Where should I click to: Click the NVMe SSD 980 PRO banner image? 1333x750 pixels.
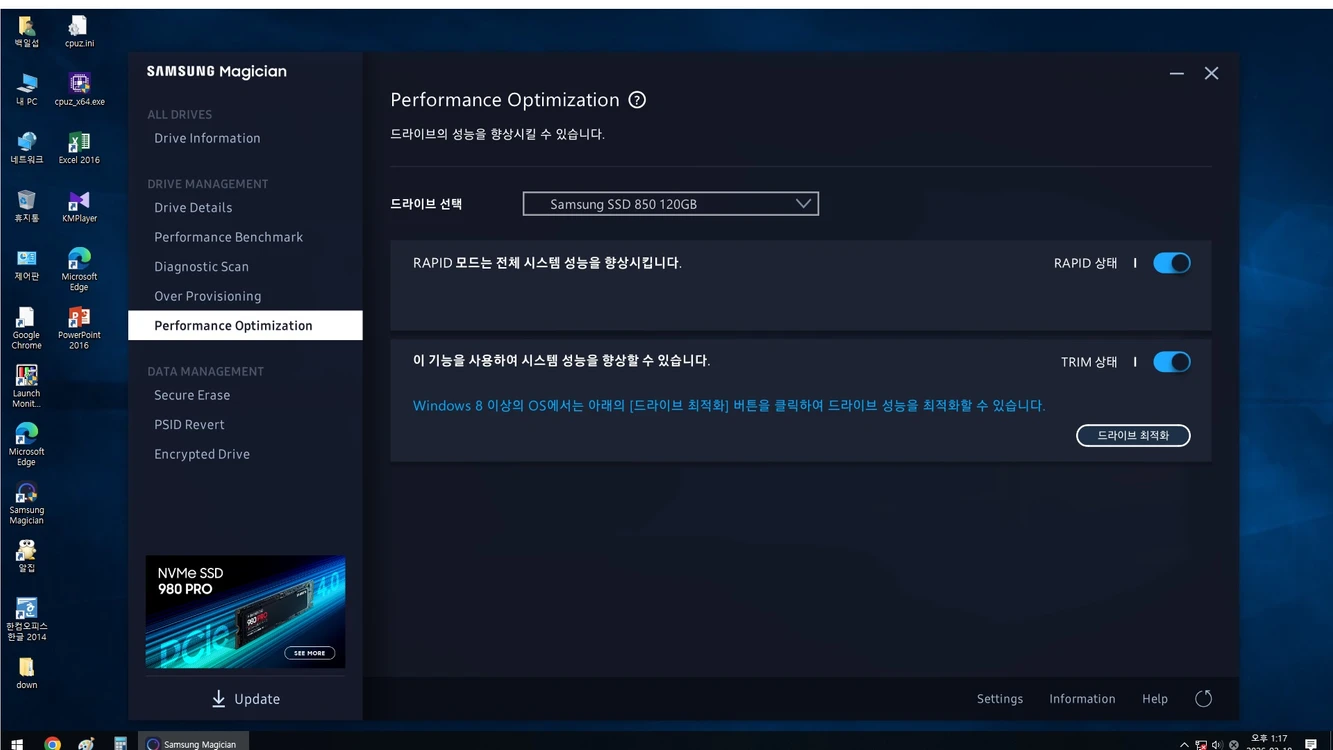click(x=245, y=612)
